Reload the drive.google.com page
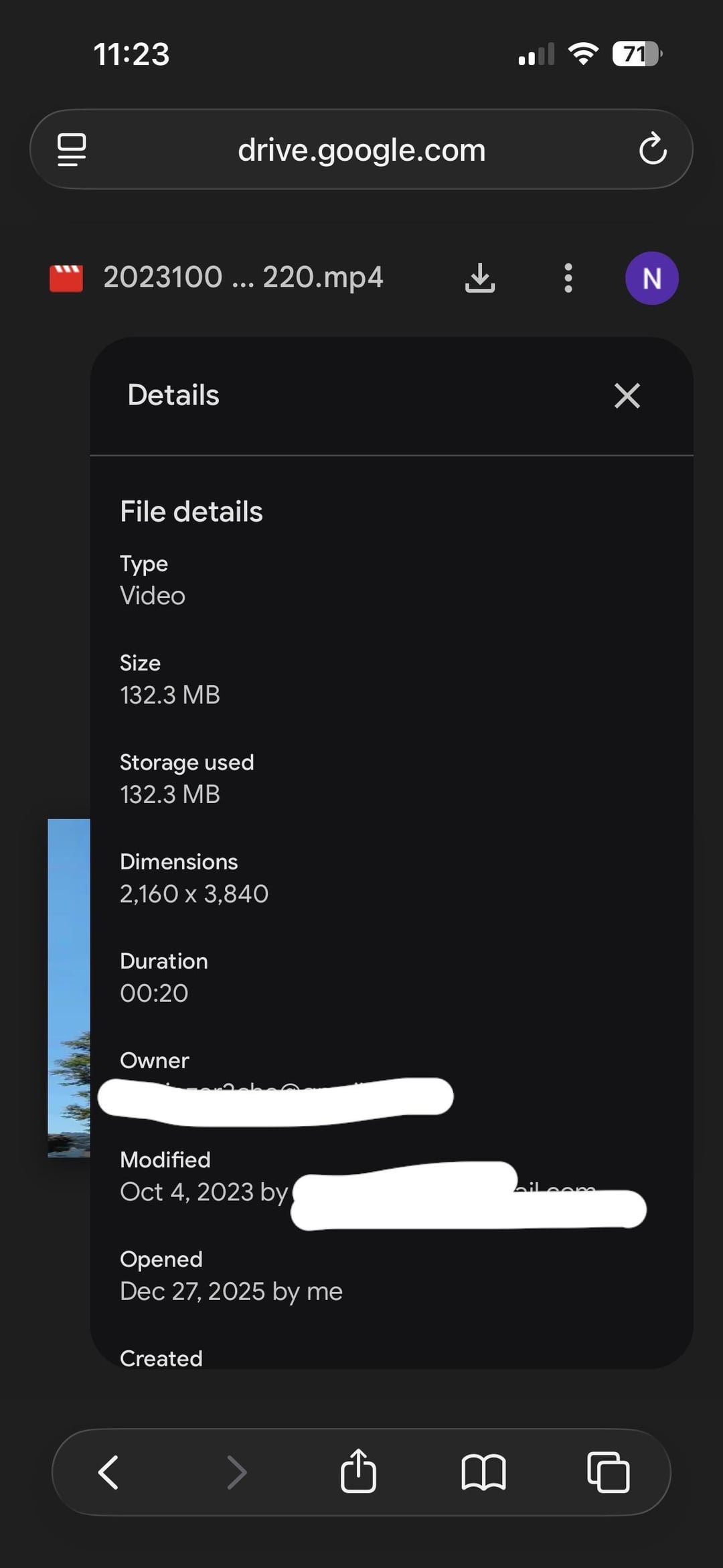The height and width of the screenshot is (1568, 723). (653, 149)
